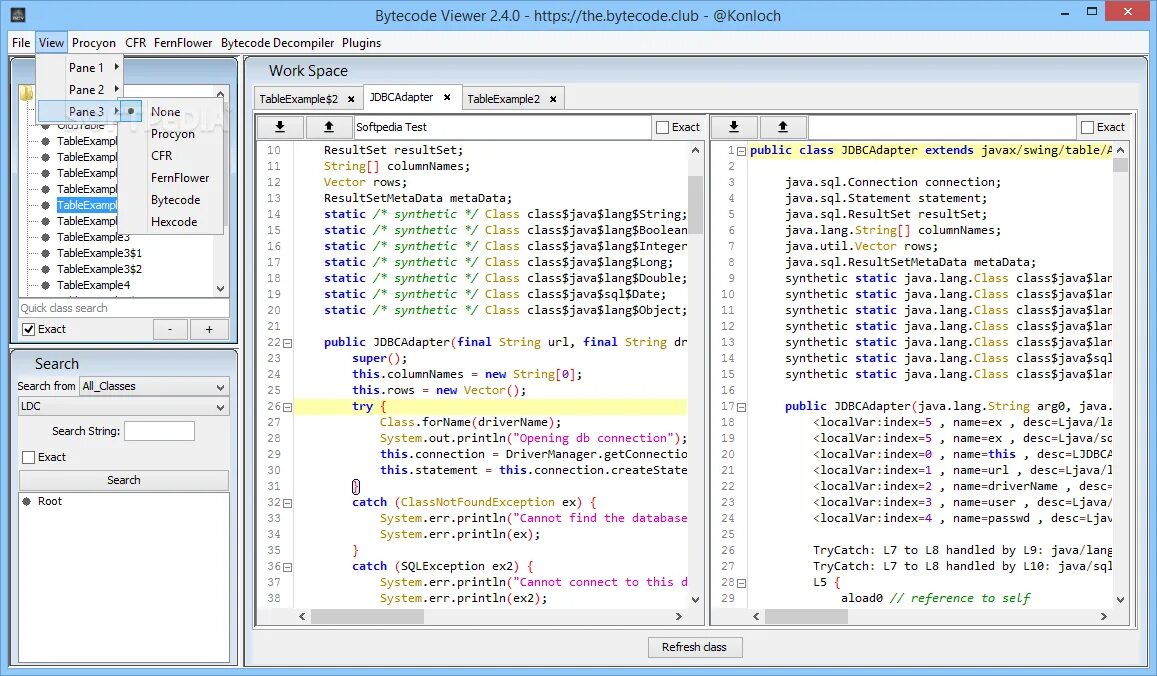
Task: Open the Procyon menu
Action: tap(94, 43)
